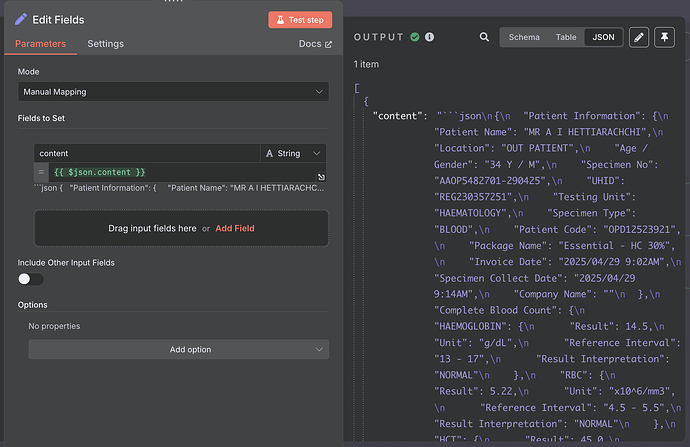The image size is (690, 447).
Task: Switch to the Settings tab
Action: click(106, 44)
